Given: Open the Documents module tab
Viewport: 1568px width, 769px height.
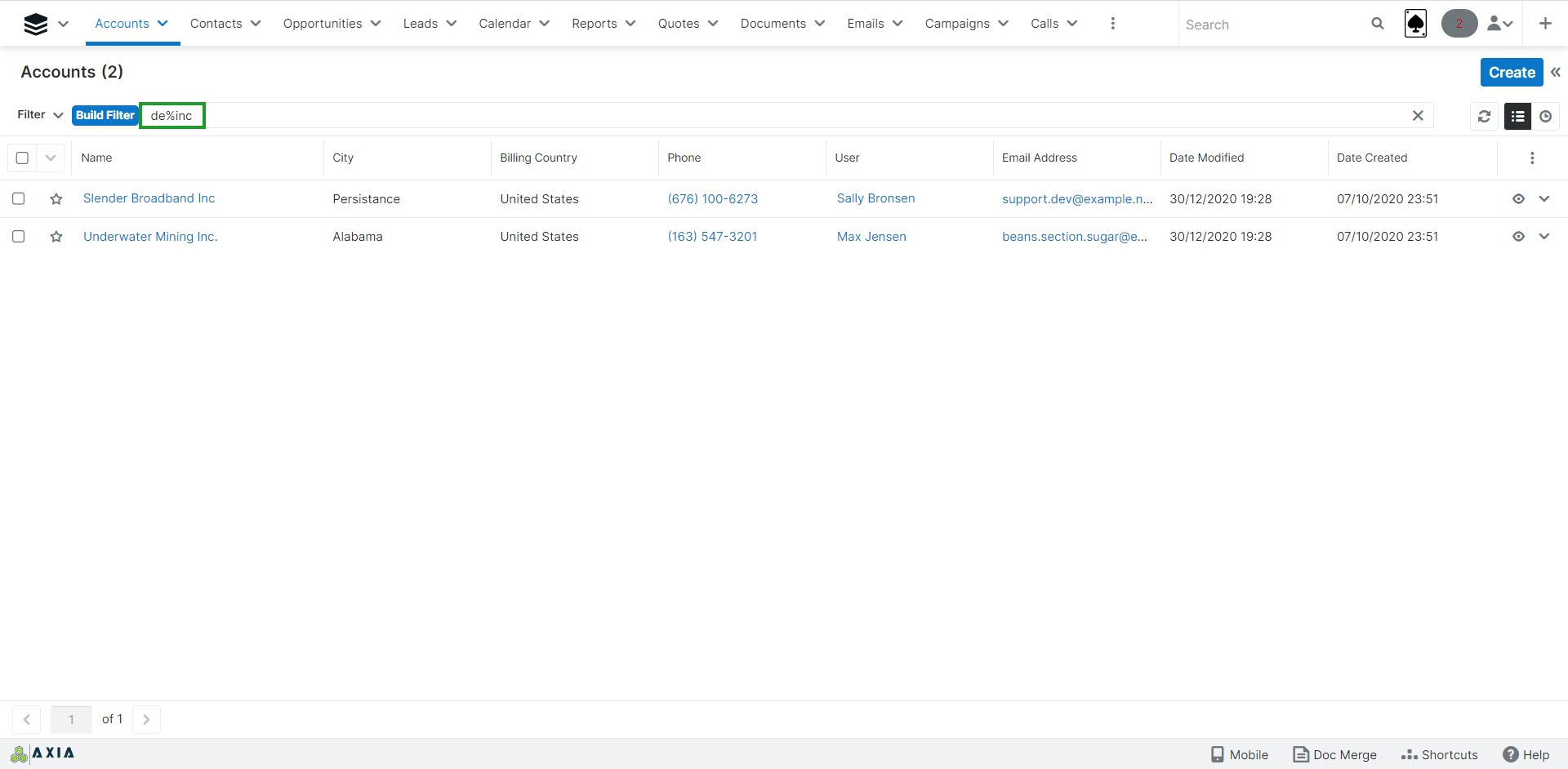Looking at the screenshot, I should (x=773, y=24).
